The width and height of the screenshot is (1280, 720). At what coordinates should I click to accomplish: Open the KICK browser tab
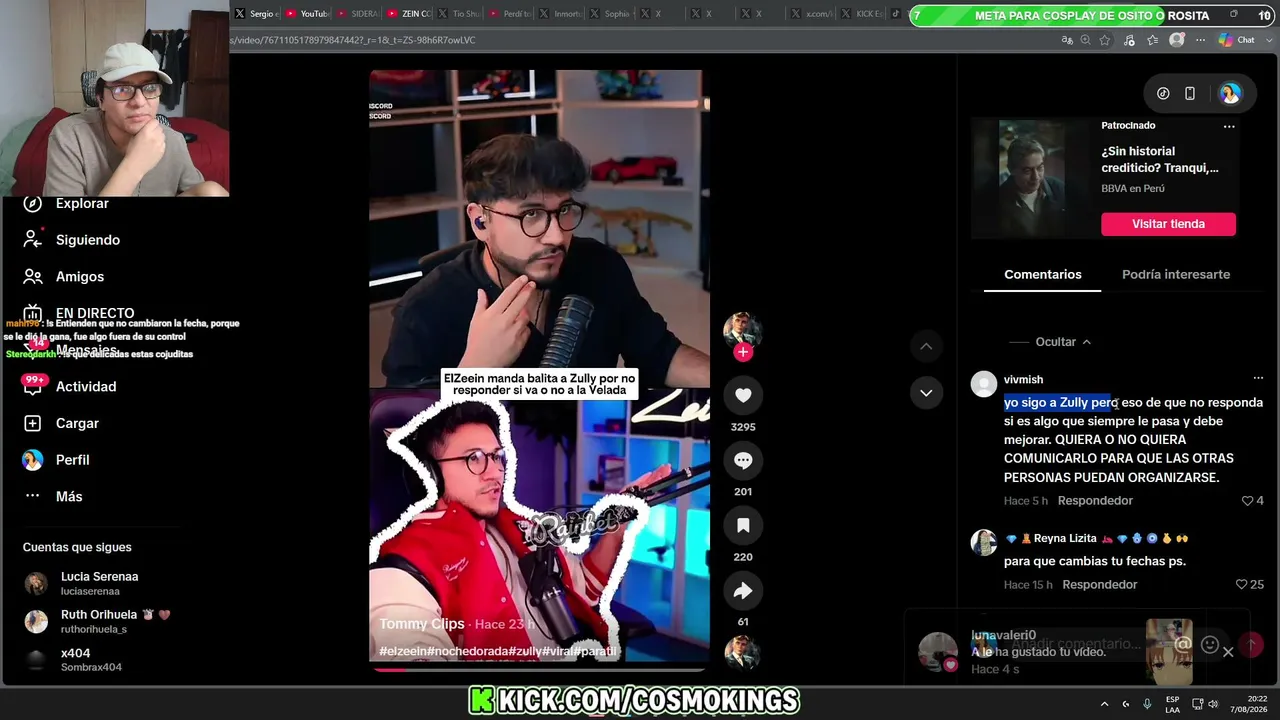[x=860, y=14]
